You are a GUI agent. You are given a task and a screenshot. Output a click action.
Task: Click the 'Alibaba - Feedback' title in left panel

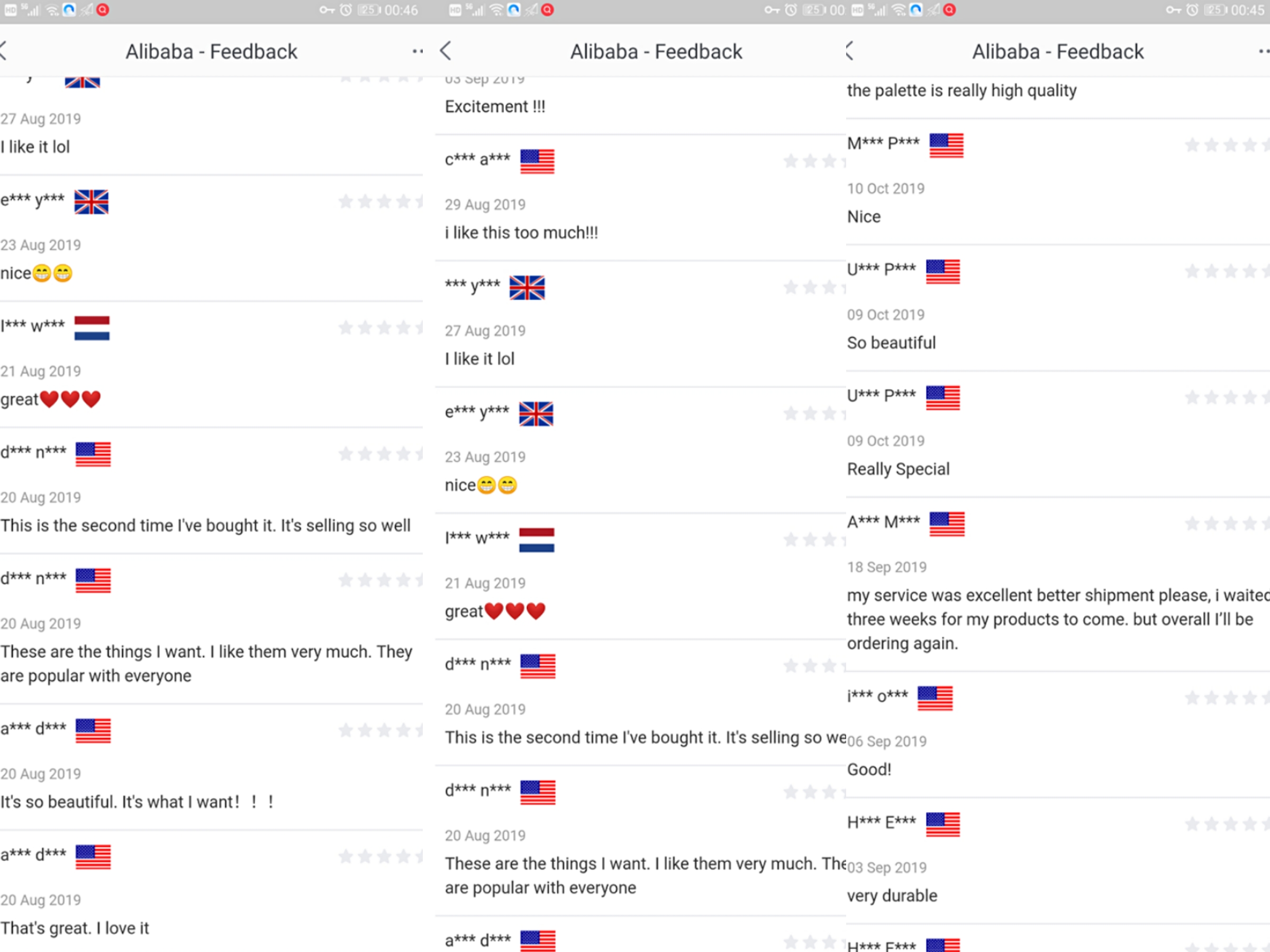(211, 52)
